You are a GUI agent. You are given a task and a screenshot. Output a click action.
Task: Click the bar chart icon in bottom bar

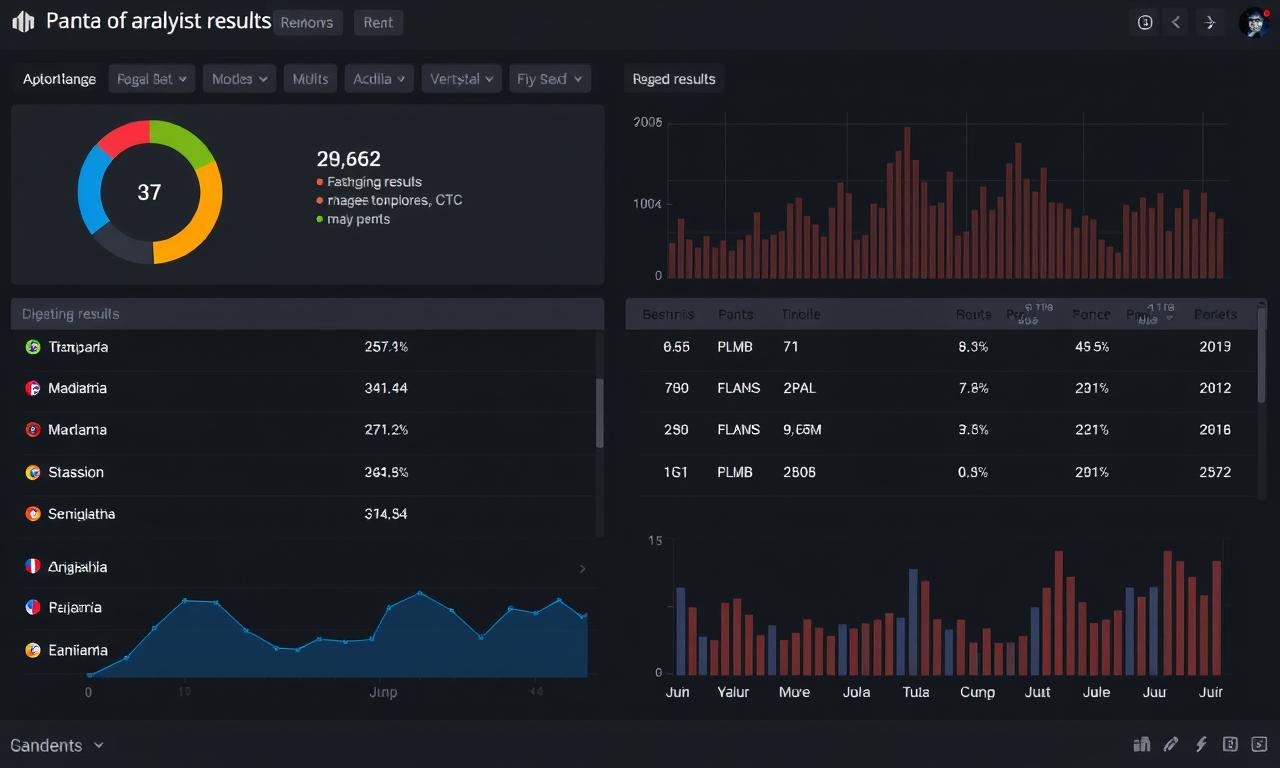(1141, 744)
